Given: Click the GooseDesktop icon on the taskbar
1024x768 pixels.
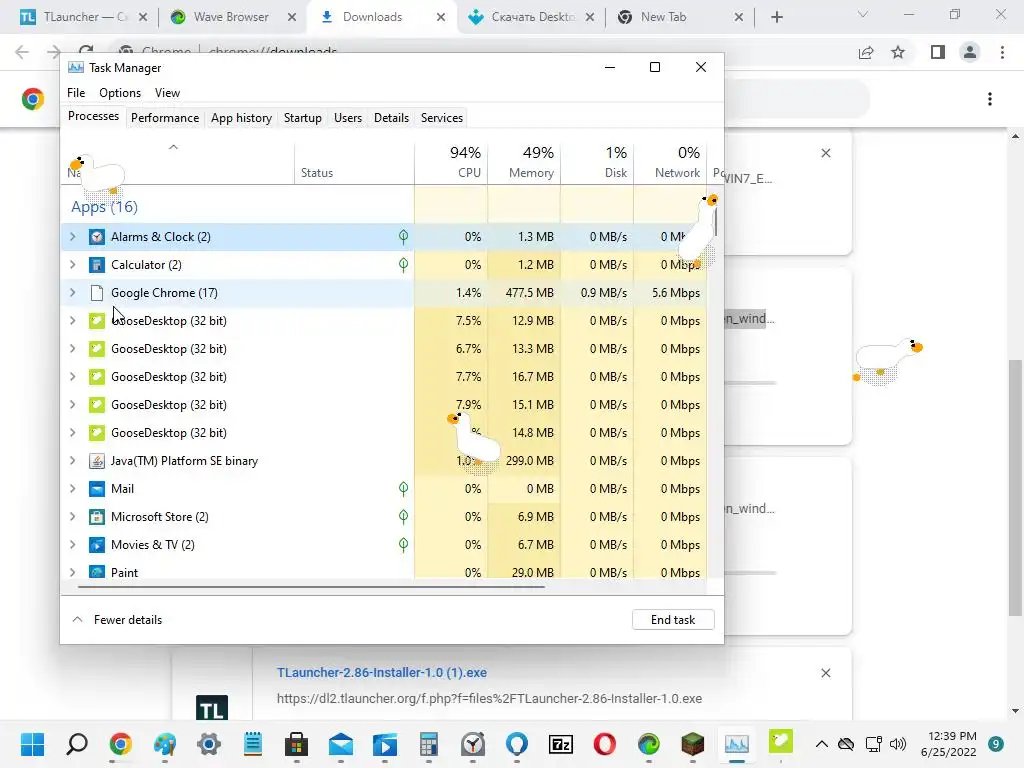Looking at the screenshot, I should click(781, 741).
